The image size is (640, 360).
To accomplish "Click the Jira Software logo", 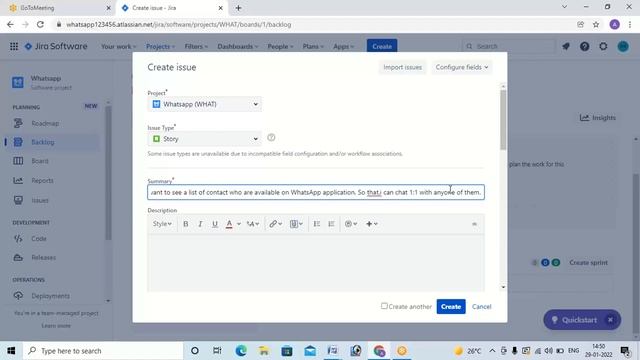I will [56, 47].
